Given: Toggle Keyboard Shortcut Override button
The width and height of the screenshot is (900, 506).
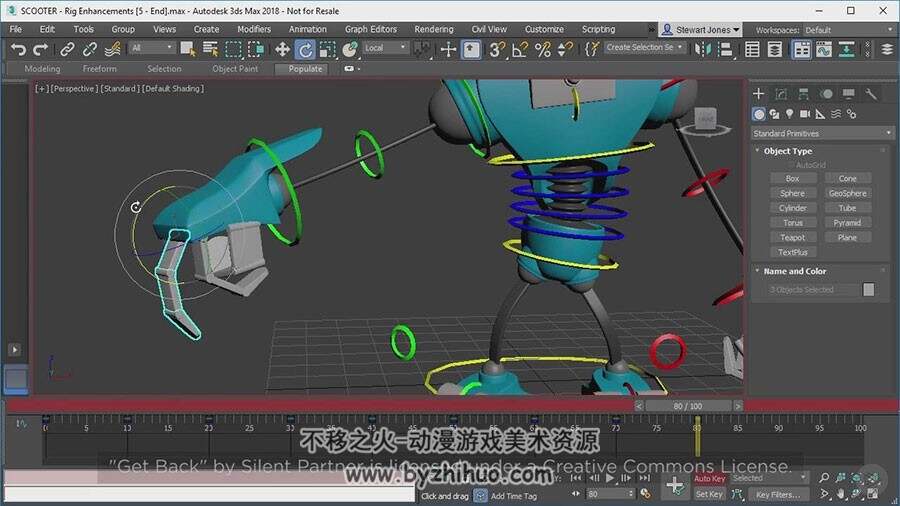Looking at the screenshot, I should click(x=471, y=50).
